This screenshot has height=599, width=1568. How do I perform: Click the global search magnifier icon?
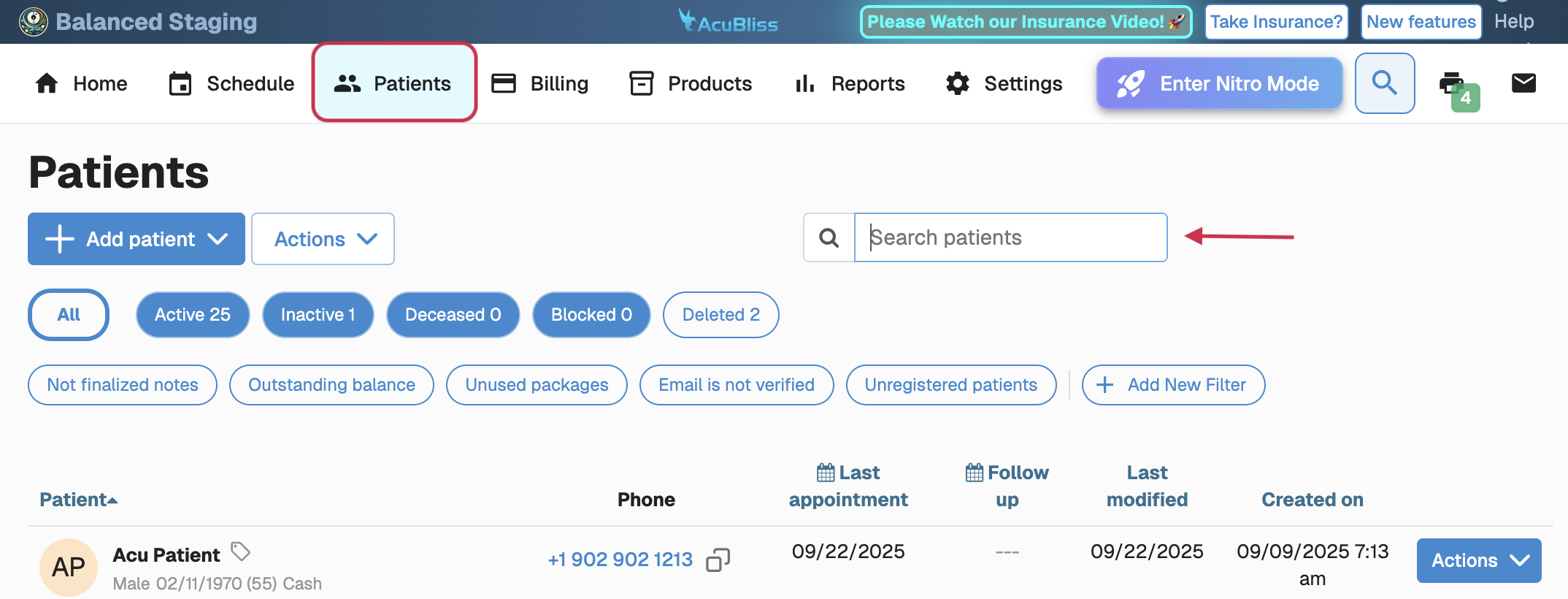1384,83
